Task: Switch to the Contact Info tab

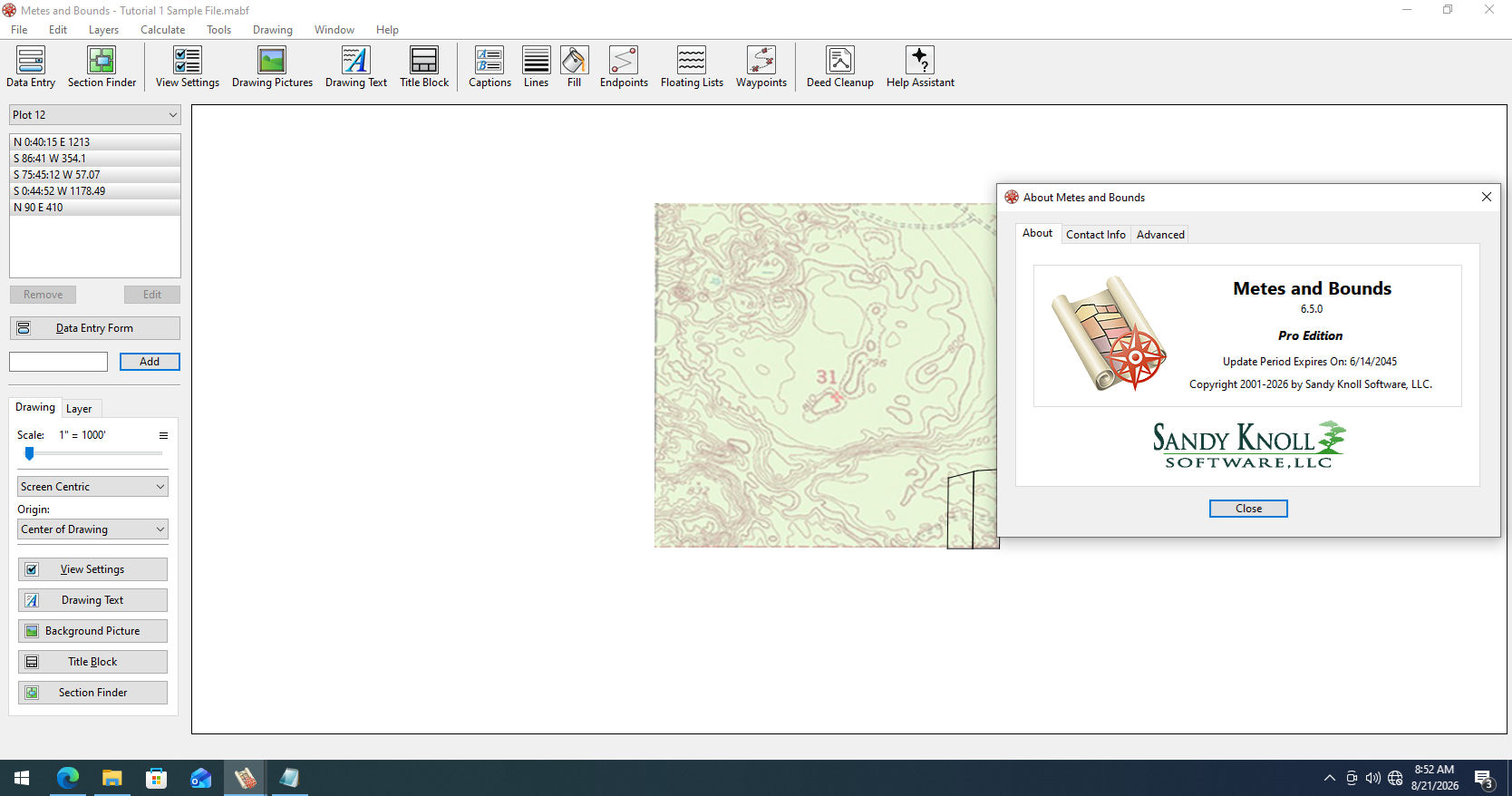Action: pos(1095,235)
